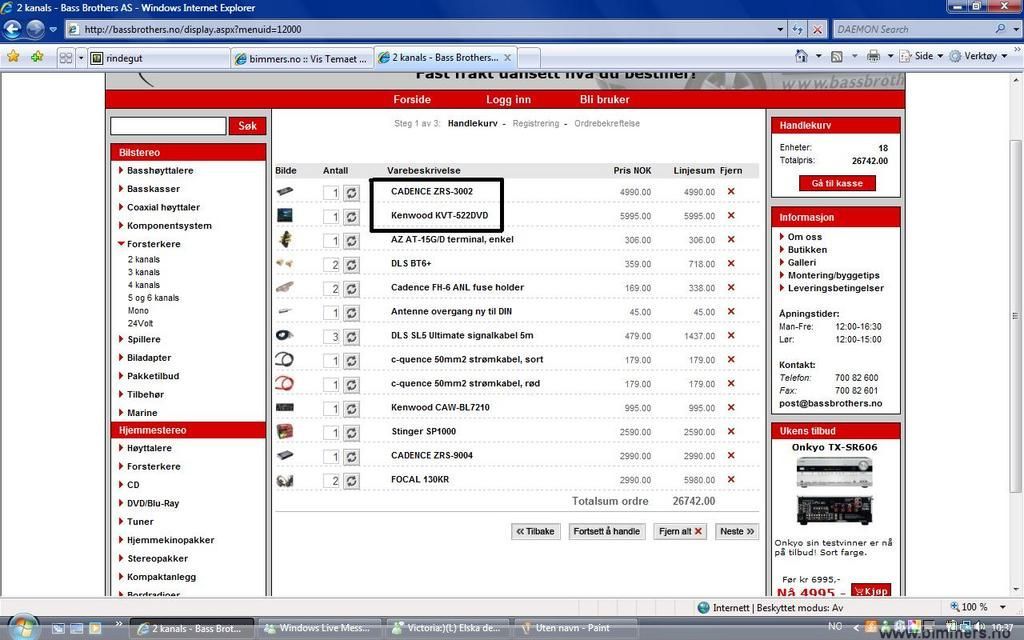Click the browser address bar URL
Image resolution: width=1024 pixels, height=640 pixels.
pyautogui.click(x=419, y=29)
